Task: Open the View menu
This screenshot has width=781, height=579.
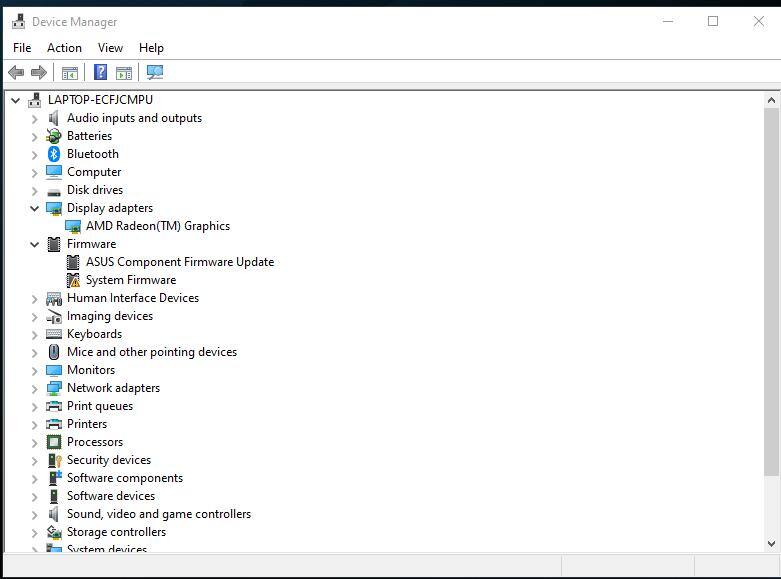Action: click(110, 47)
